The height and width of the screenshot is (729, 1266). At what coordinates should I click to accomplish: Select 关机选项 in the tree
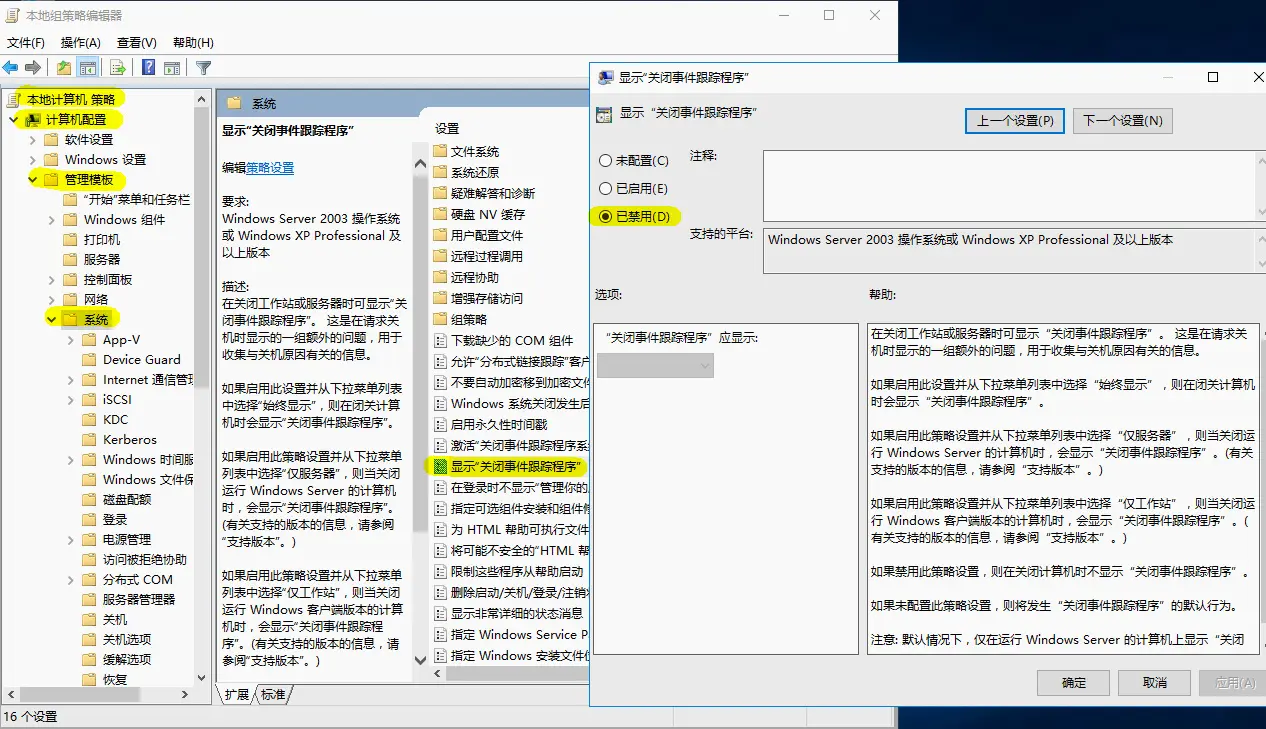coord(127,639)
